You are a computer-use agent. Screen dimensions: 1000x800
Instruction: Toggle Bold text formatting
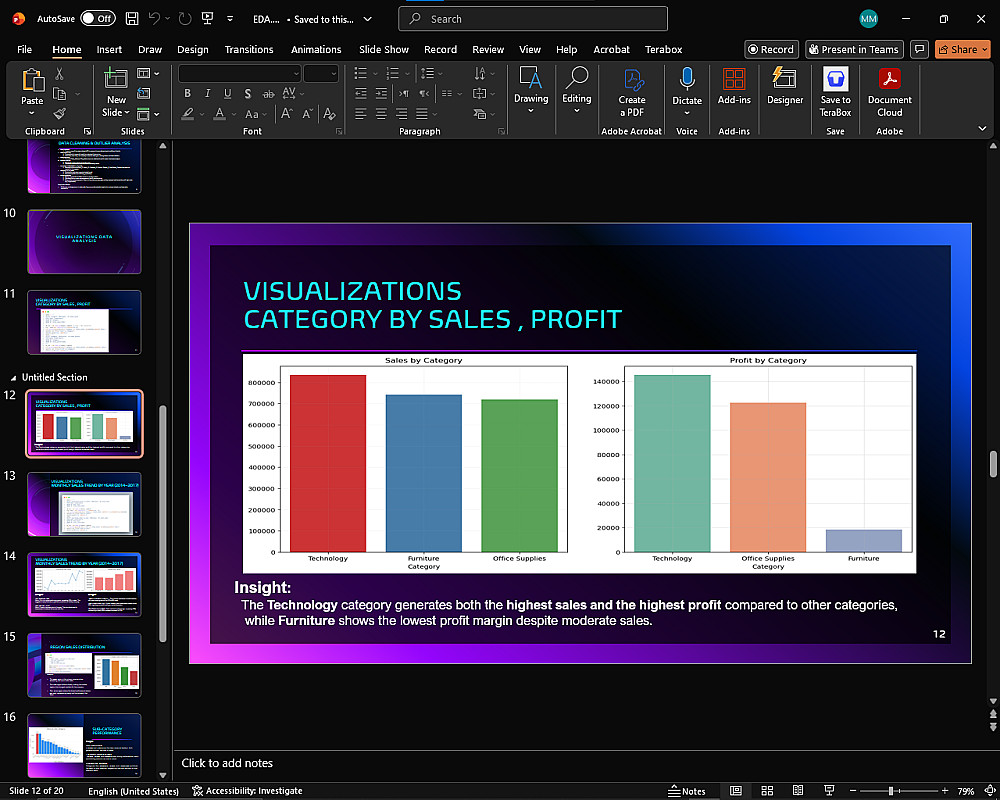[x=187, y=93]
